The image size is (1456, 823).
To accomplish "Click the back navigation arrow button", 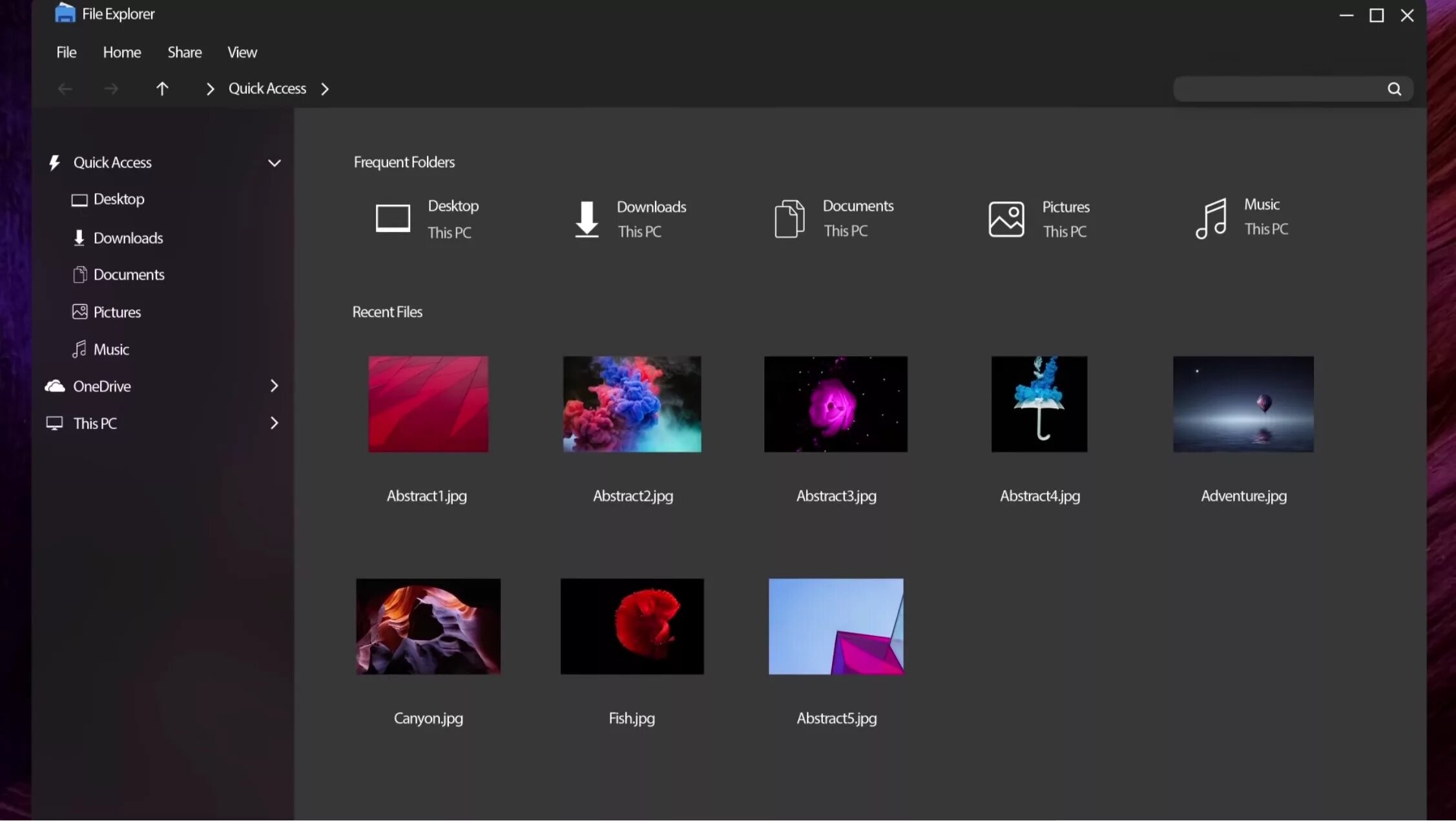I will [x=64, y=88].
